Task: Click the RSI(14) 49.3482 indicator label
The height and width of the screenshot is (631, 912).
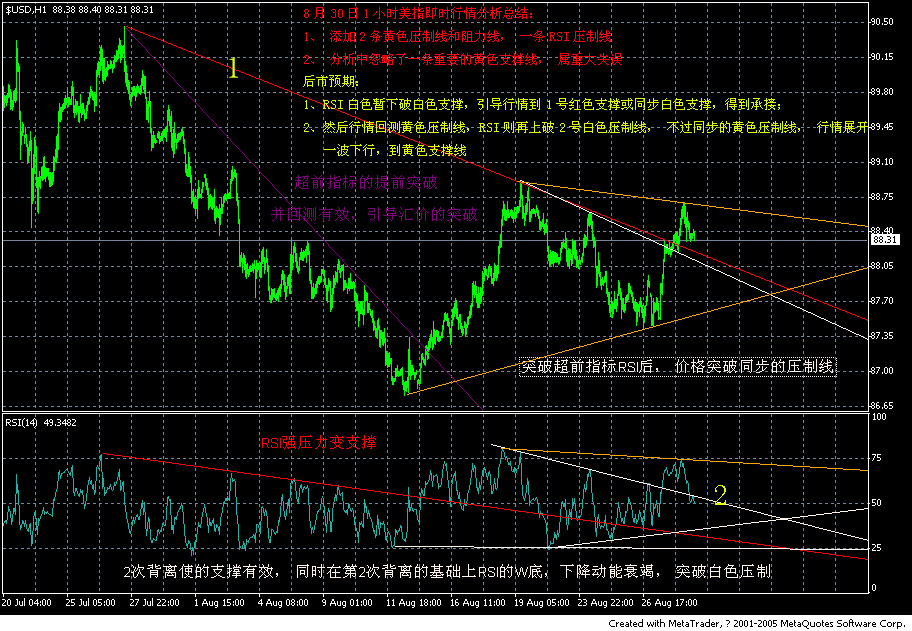Action: pos(41,423)
